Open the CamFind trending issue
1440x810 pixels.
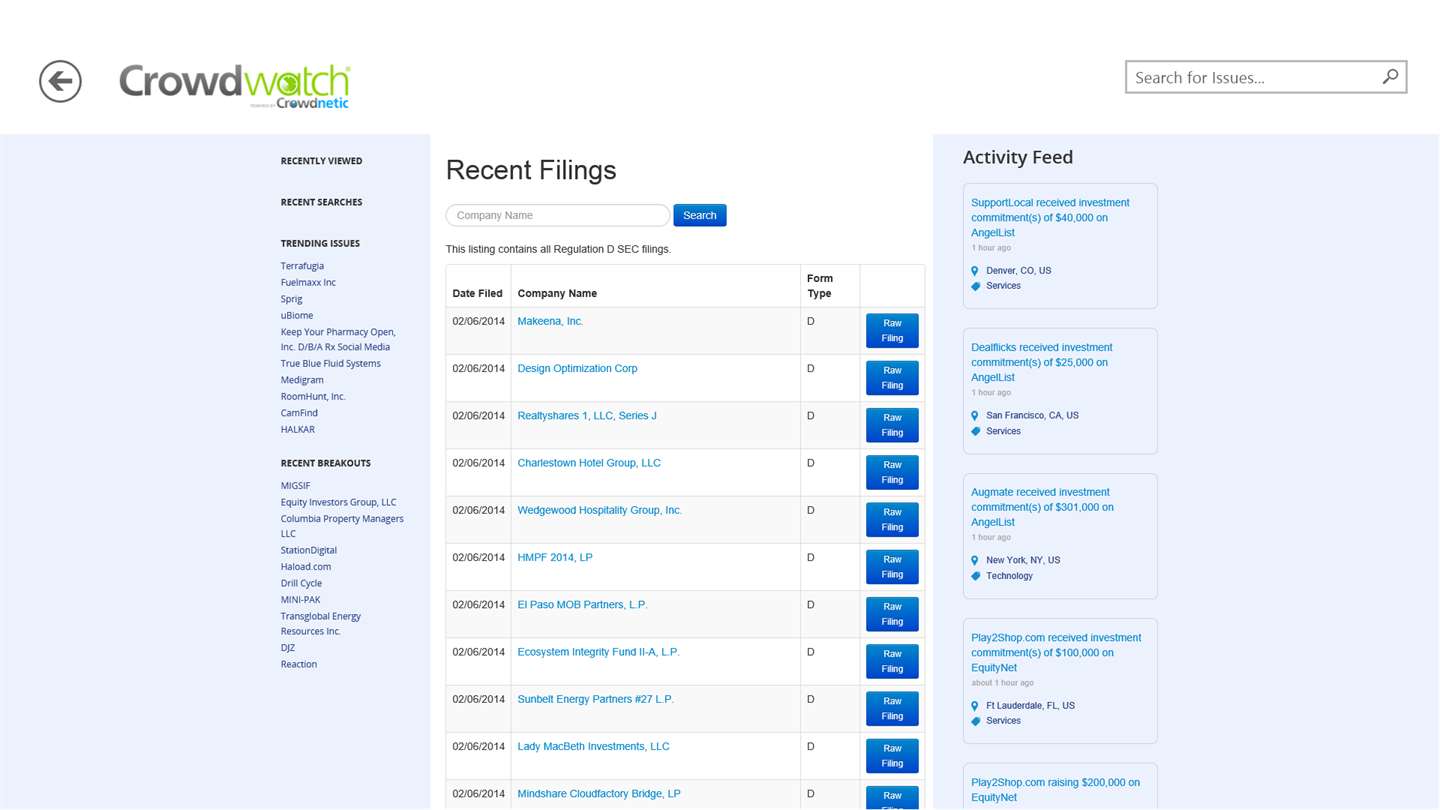299,413
